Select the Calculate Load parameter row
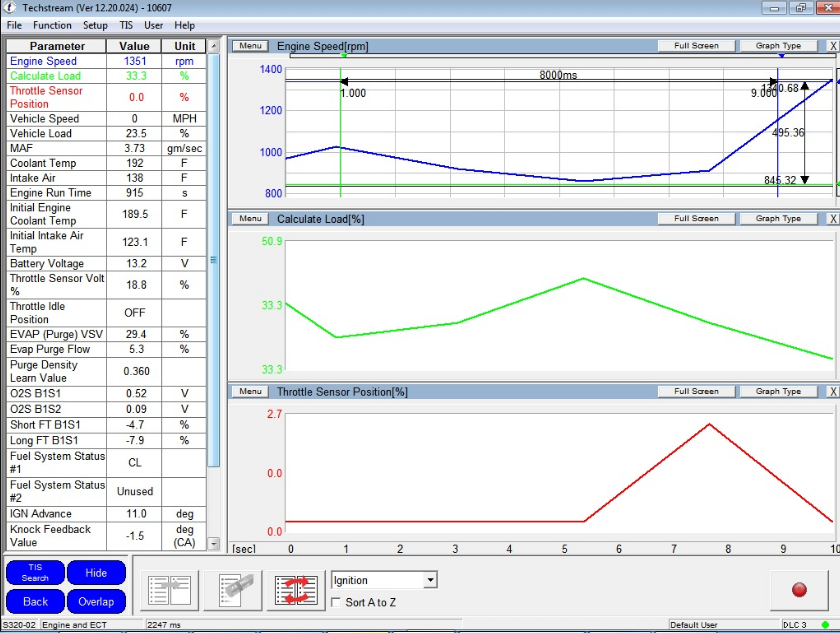Image resolution: width=840 pixels, height=633 pixels. click(x=106, y=76)
